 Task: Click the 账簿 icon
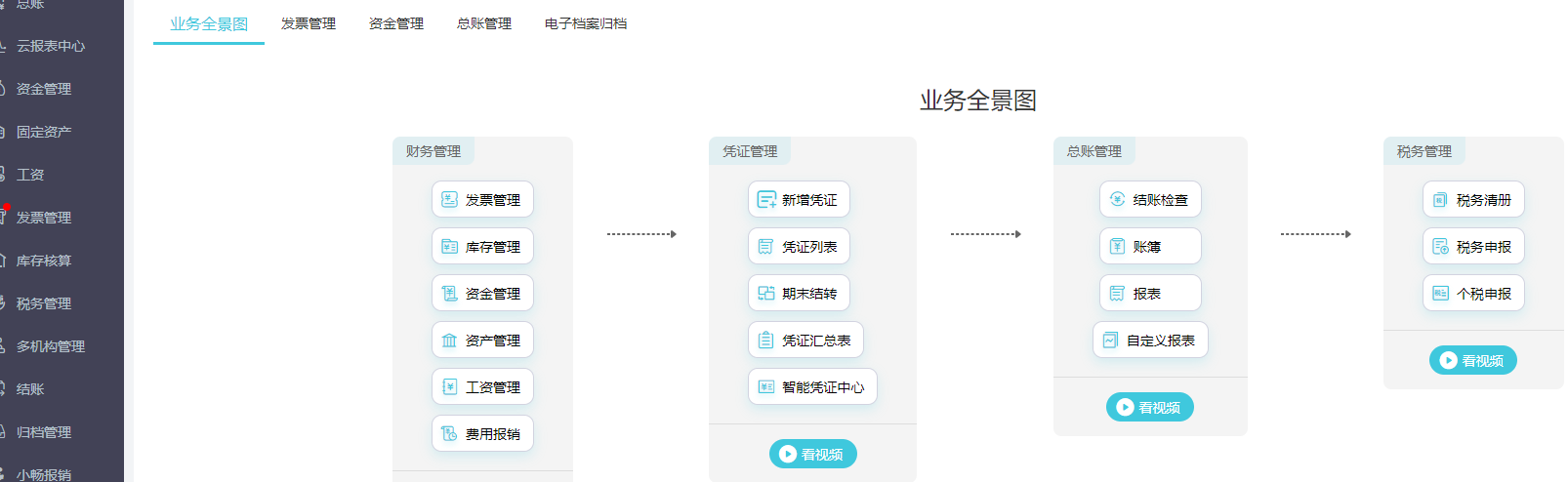1118,247
